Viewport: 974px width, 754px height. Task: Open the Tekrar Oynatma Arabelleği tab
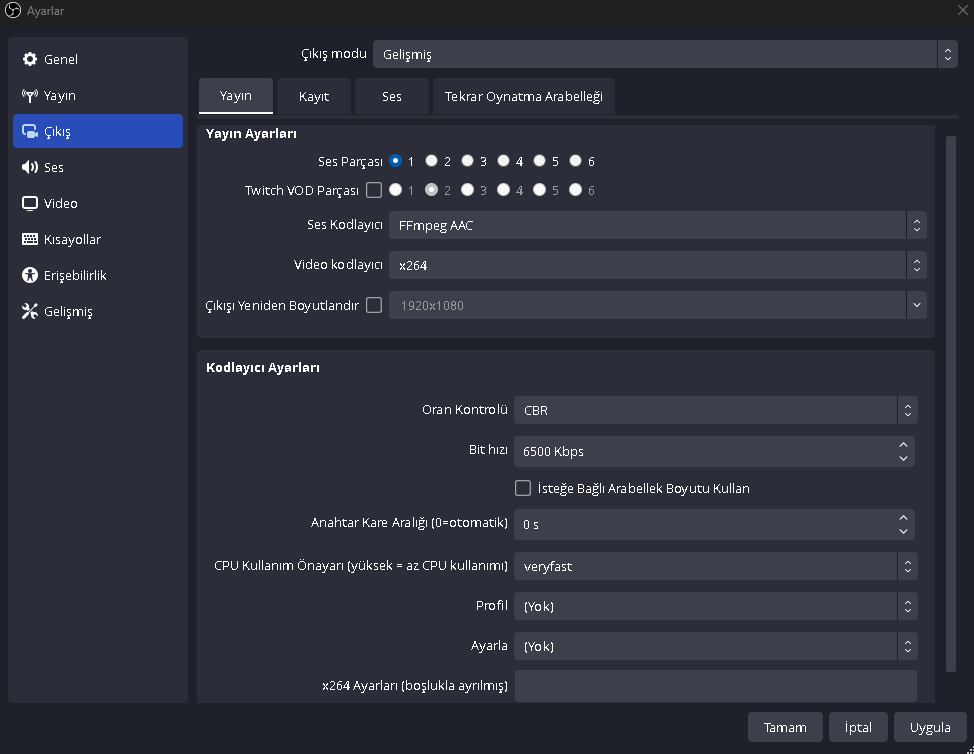(x=523, y=97)
